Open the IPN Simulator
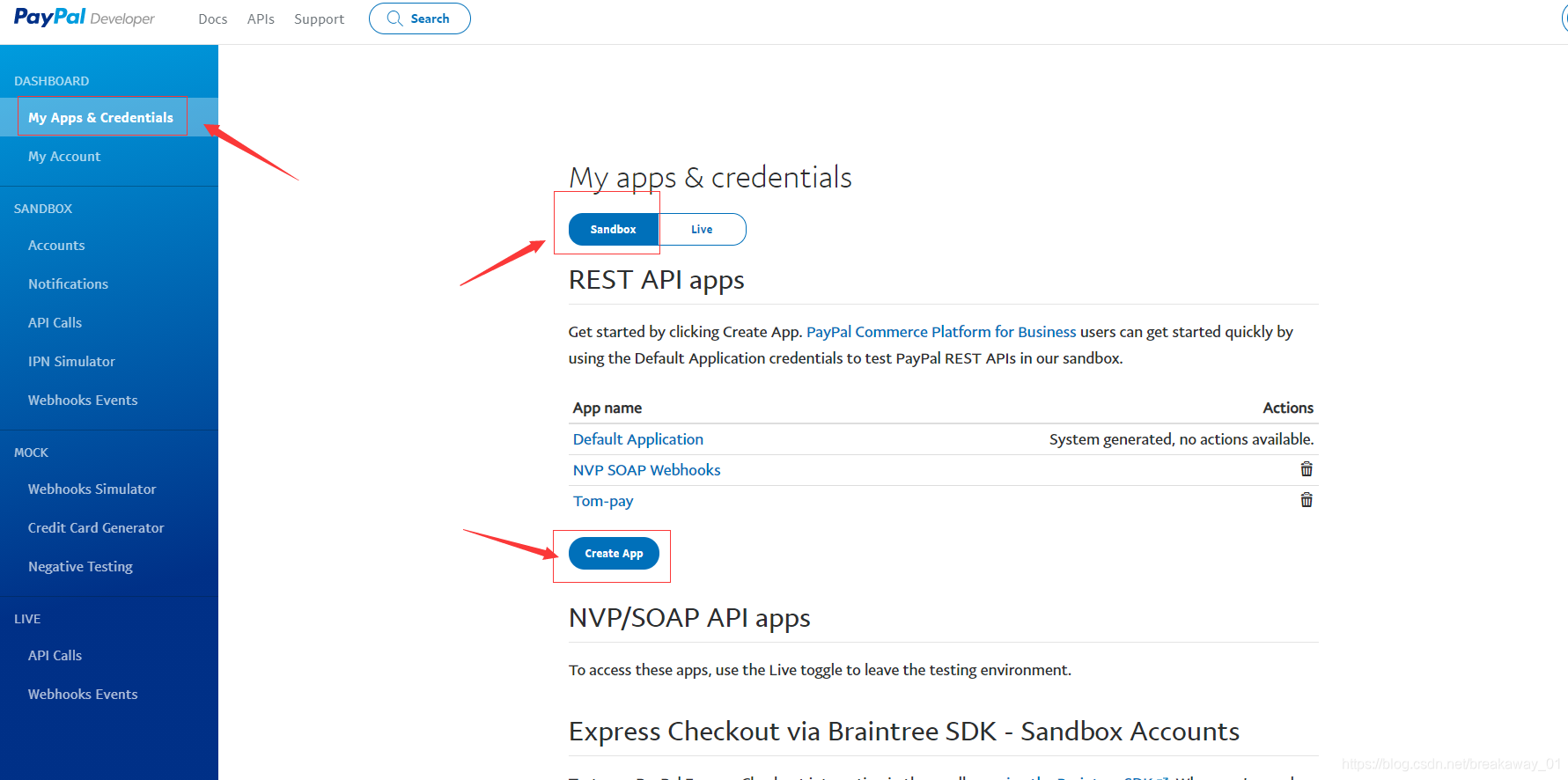Screen dimensions: 1568x780 click(x=71, y=361)
